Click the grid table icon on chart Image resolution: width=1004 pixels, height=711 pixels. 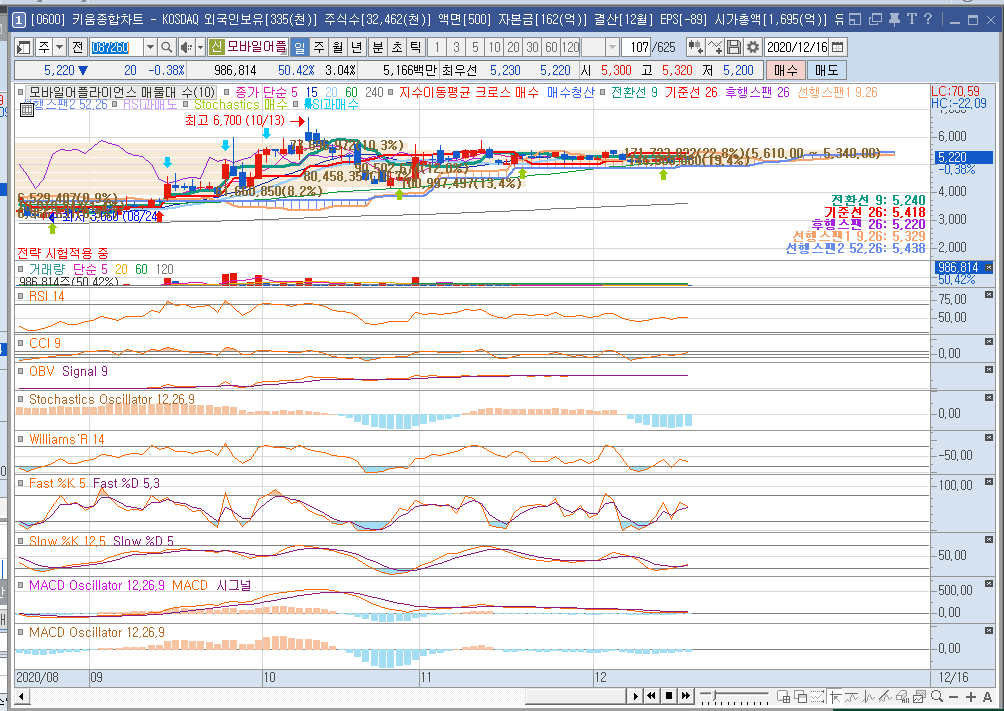27,110
